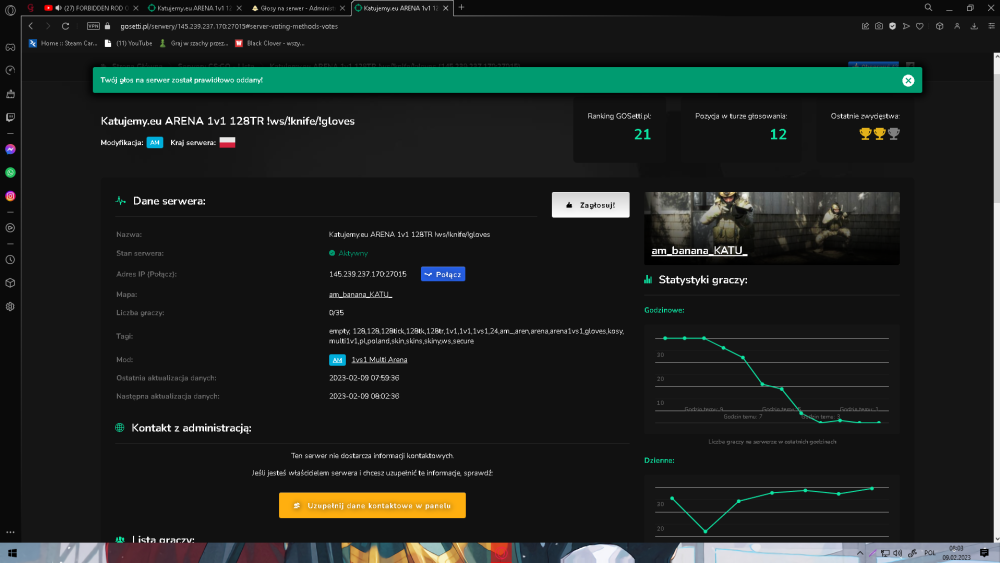Image resolution: width=1000 pixels, height=563 pixels.
Task: Open Opera GX menu logo
Action: (x=10, y=9)
